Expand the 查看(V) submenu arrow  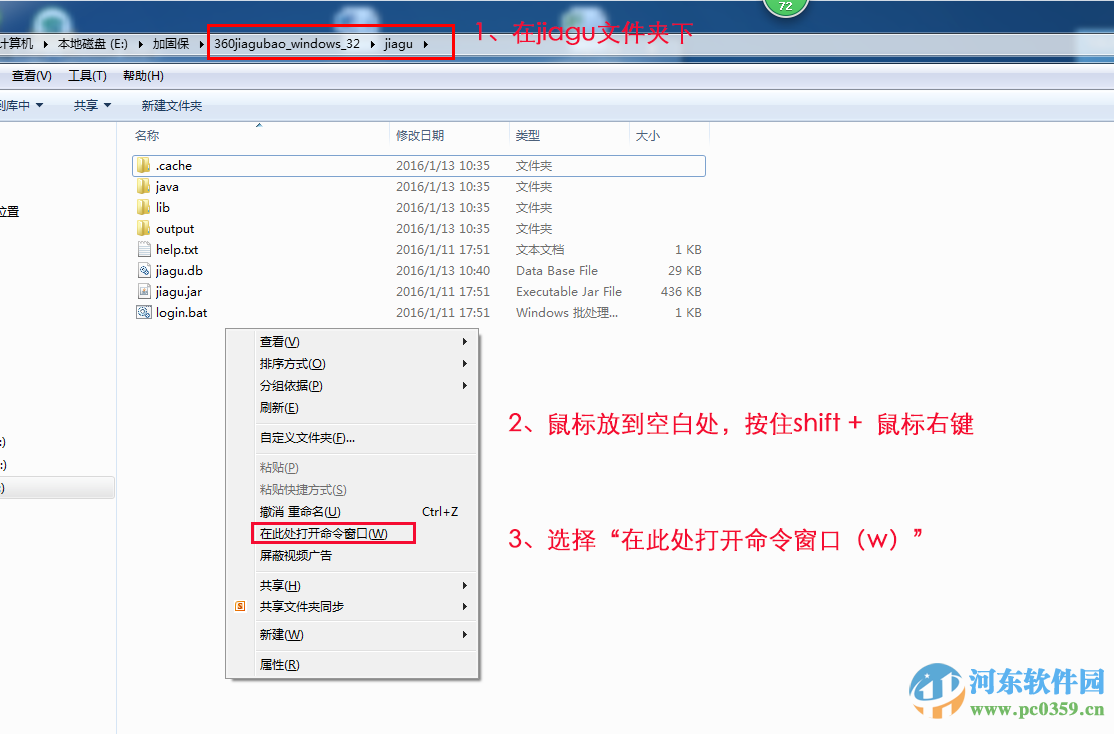coord(465,342)
